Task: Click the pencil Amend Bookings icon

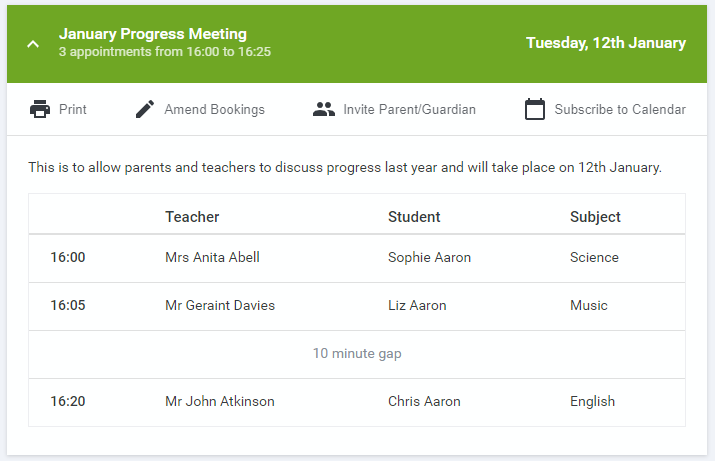Action: [x=145, y=109]
